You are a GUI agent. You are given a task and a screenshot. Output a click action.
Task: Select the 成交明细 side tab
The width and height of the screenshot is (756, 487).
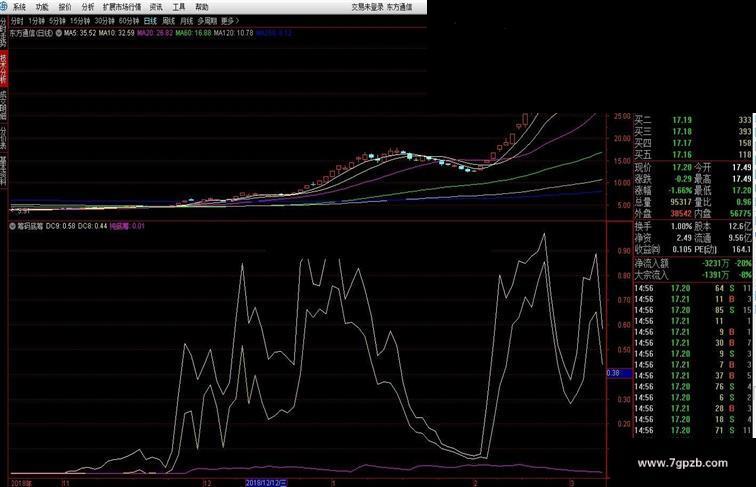coord(3,105)
